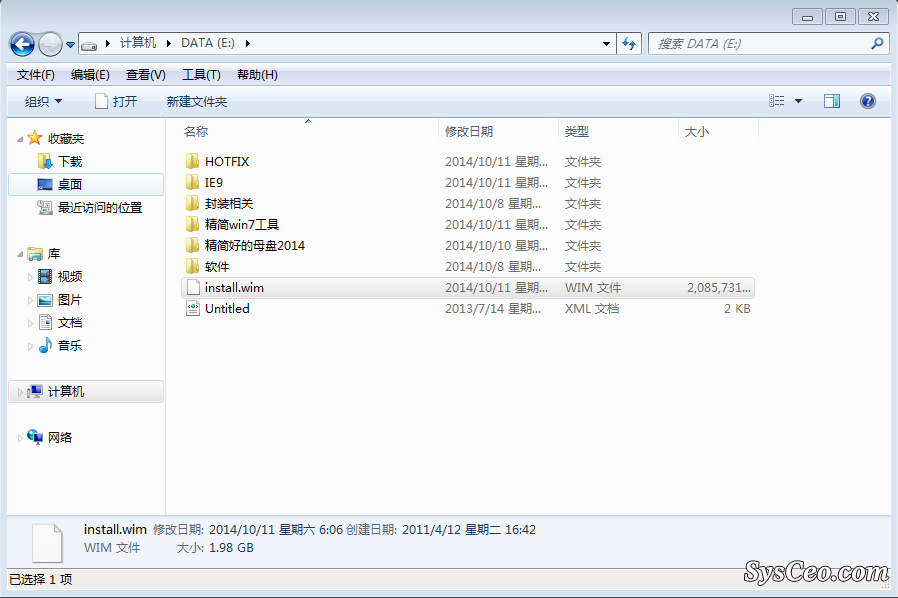This screenshot has width=898, height=598.
Task: Click 计算机 in the address breadcrumb
Action: click(137, 43)
